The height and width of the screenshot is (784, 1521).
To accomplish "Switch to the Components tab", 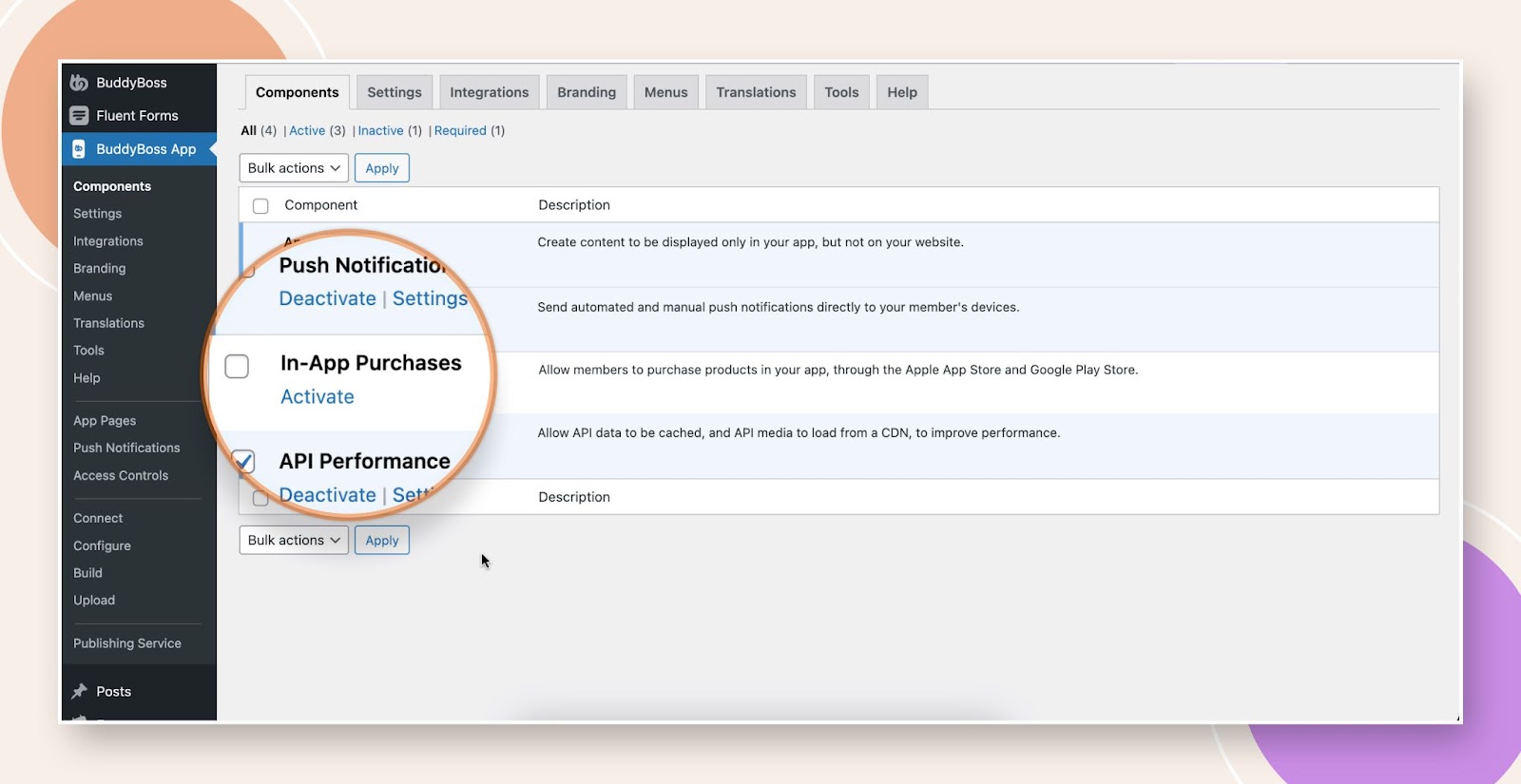I will [297, 92].
